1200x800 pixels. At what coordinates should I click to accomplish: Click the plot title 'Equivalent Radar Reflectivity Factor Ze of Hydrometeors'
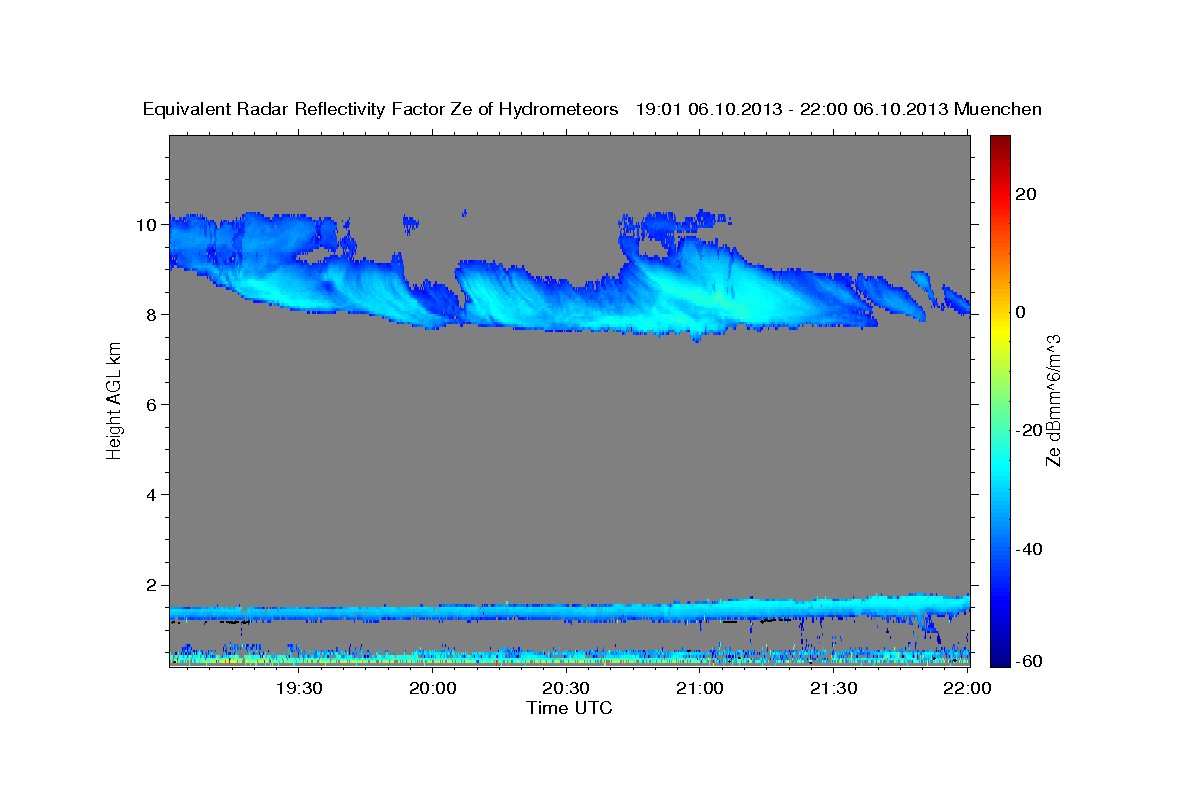pyautogui.click(x=381, y=109)
